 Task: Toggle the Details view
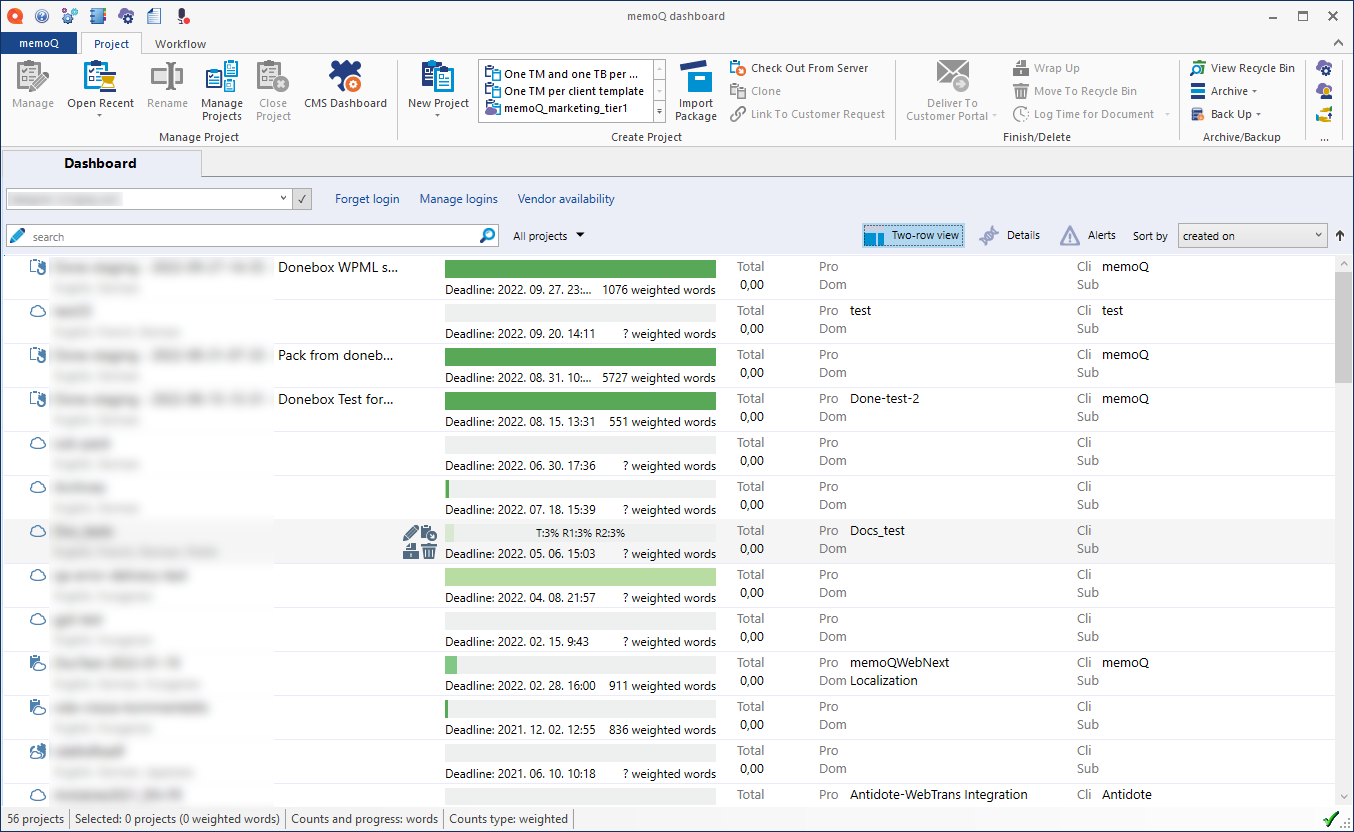1010,236
